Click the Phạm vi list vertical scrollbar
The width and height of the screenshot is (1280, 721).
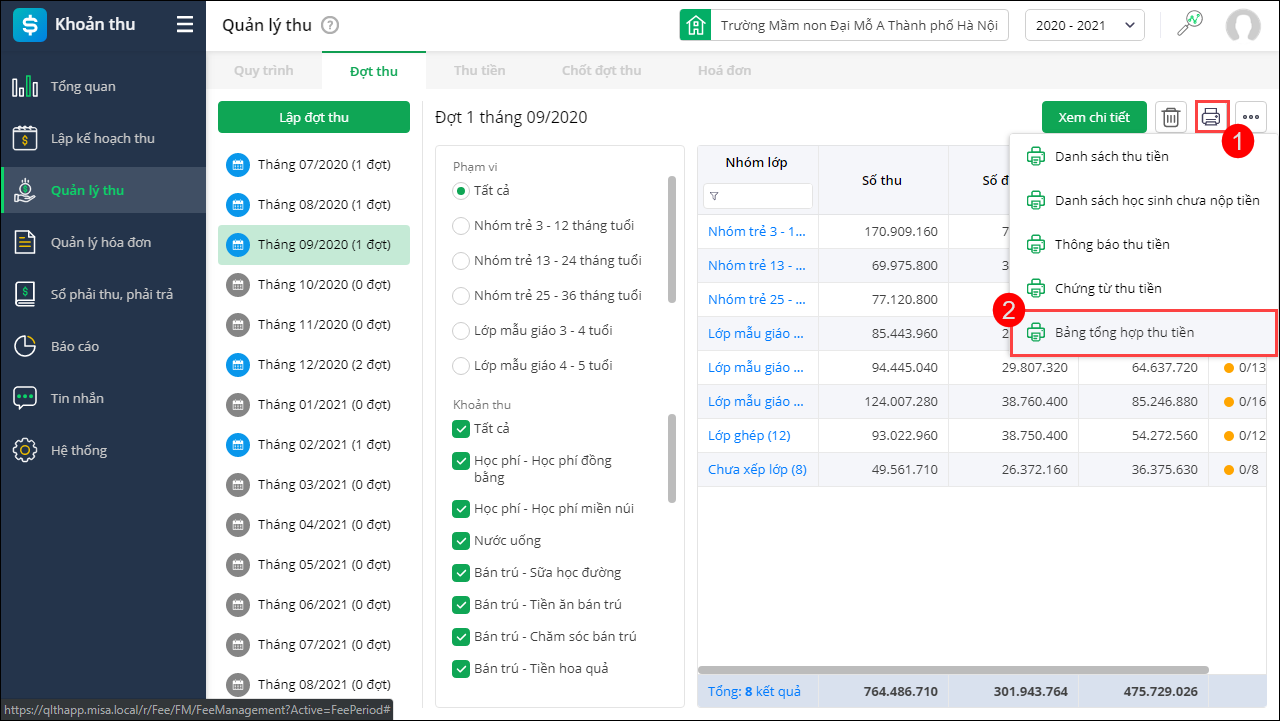(x=672, y=238)
